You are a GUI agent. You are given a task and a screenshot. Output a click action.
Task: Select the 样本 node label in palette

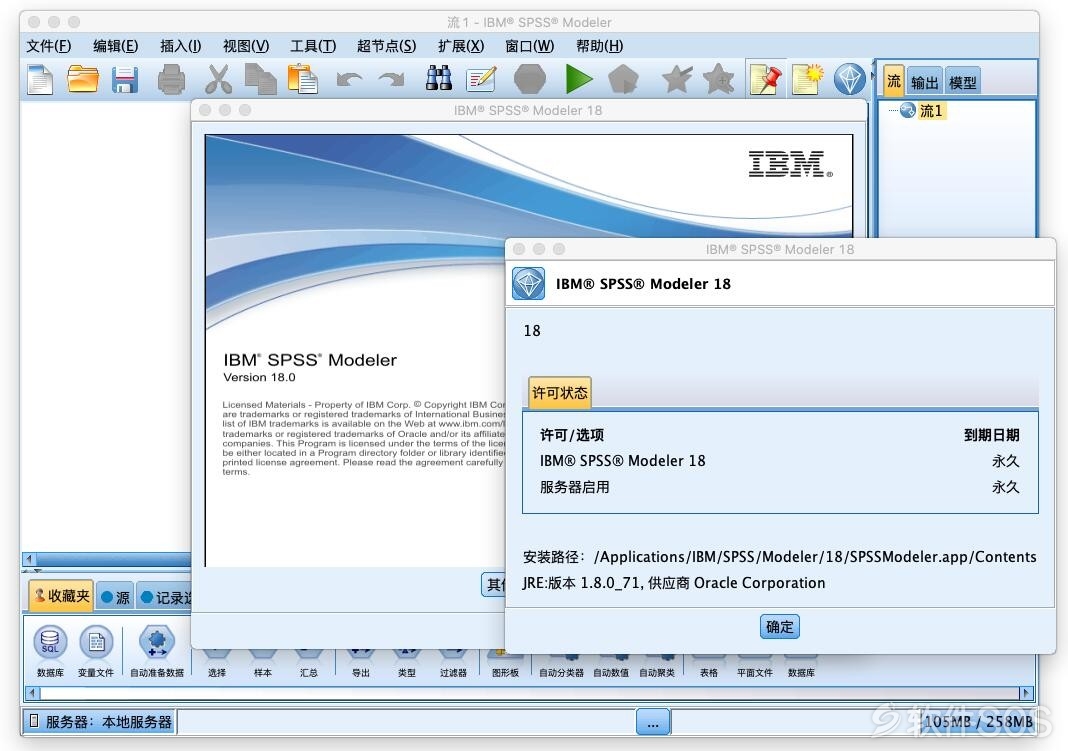coord(263,673)
